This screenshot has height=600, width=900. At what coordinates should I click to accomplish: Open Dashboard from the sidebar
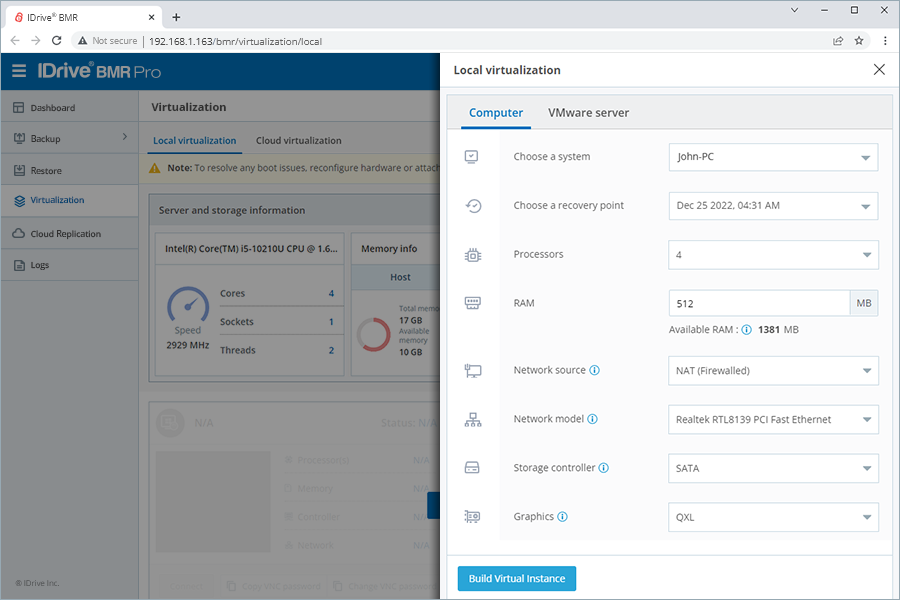click(x=69, y=107)
